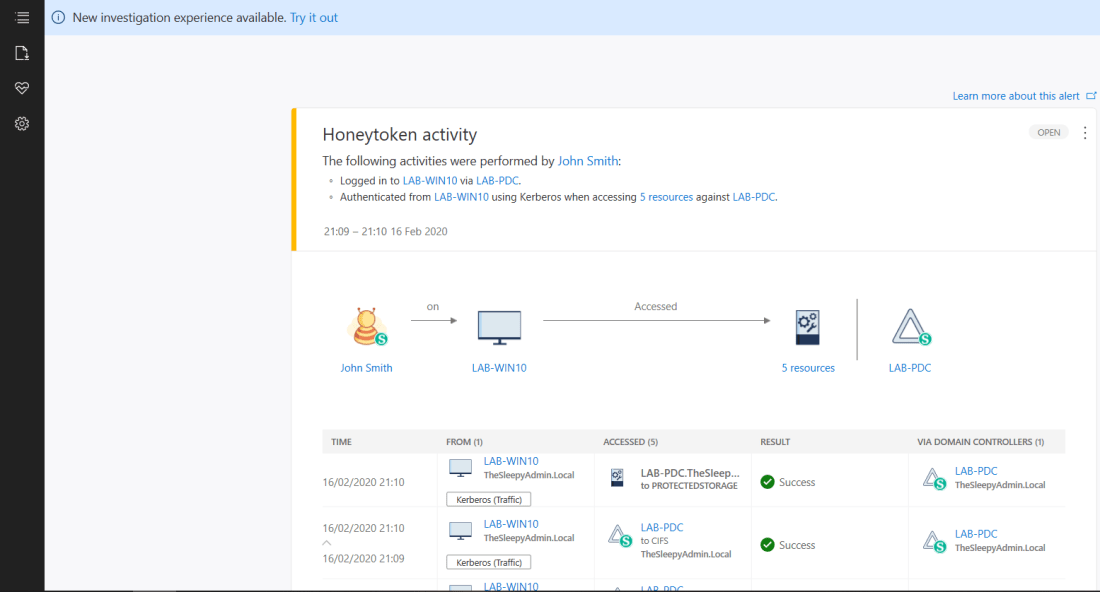This screenshot has height=592, width=1100.
Task: Open the health center heart icon
Action: point(22,88)
